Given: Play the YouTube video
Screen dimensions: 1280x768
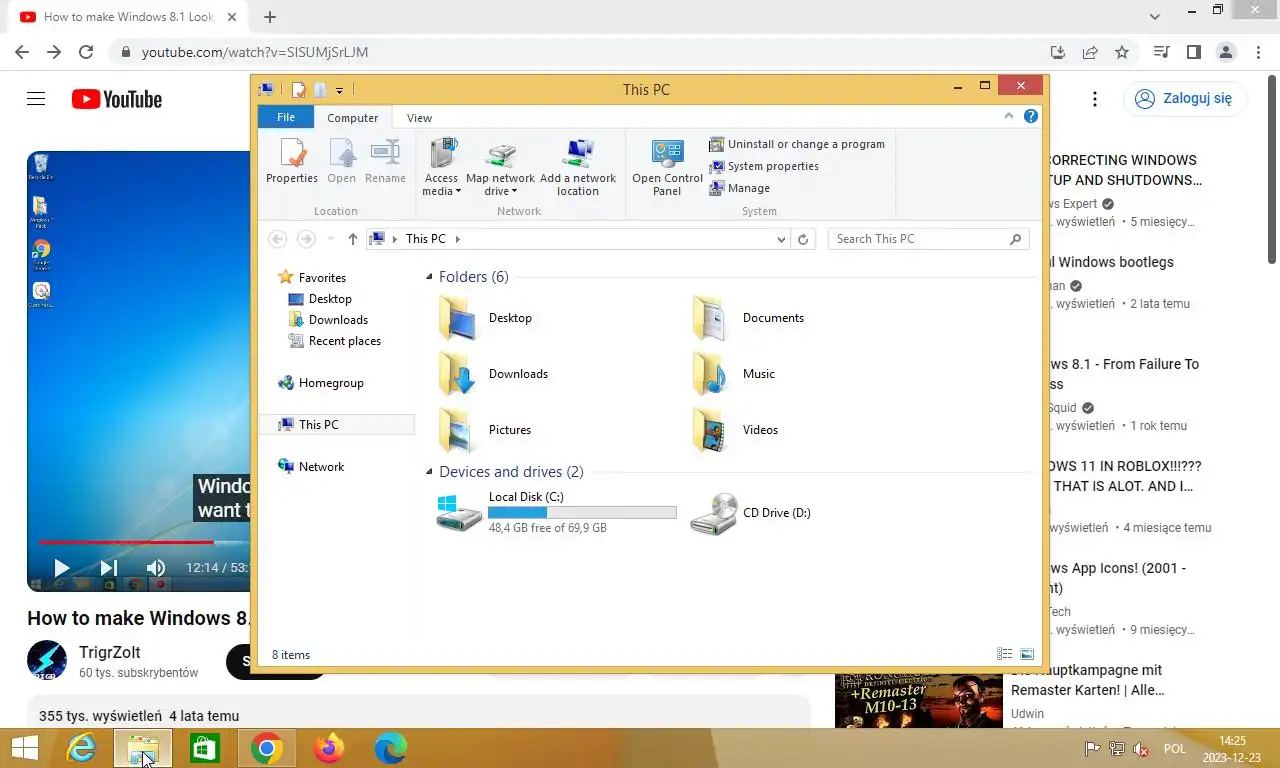Looking at the screenshot, I should (x=61, y=567).
